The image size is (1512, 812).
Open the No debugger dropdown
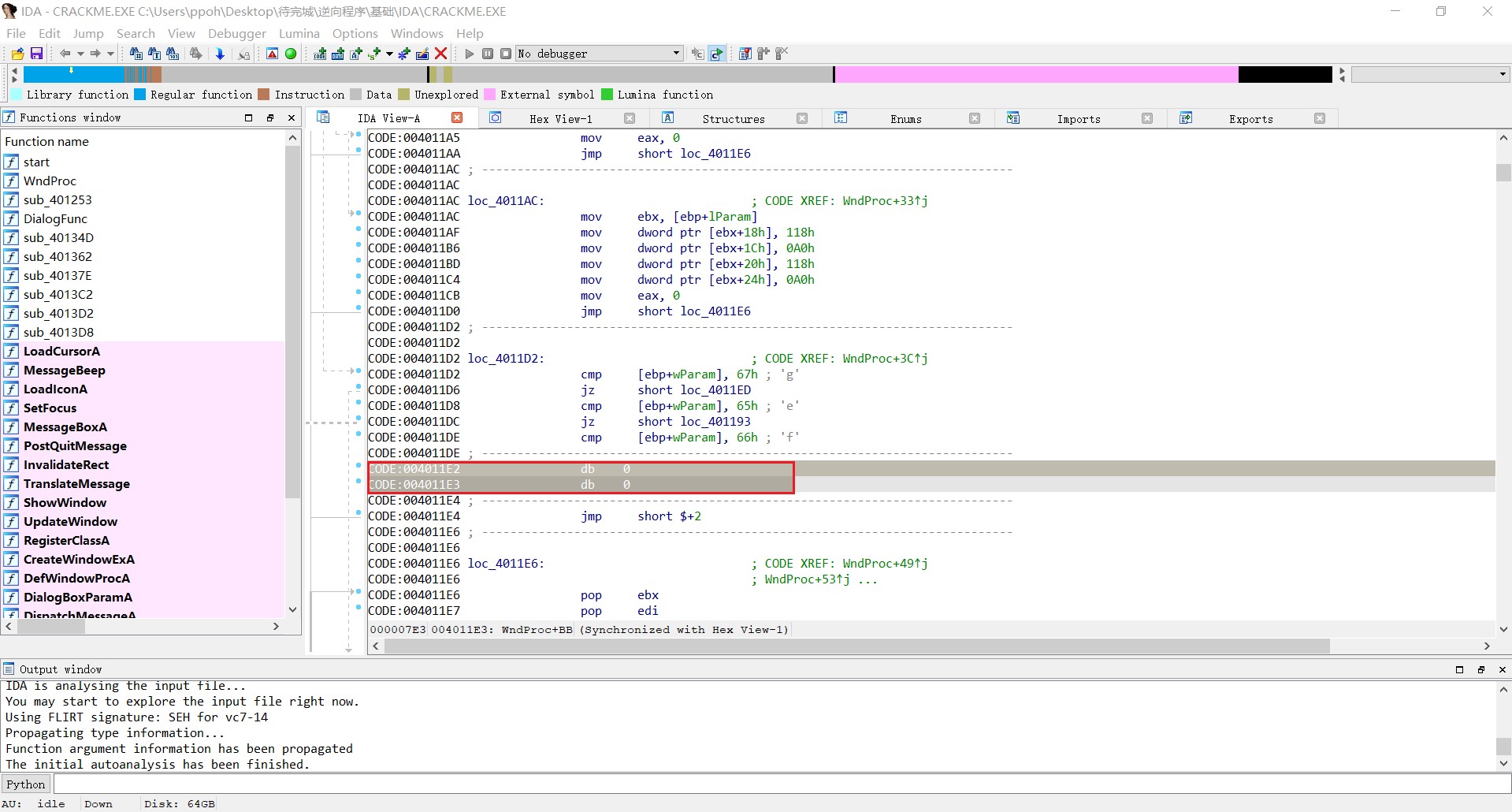click(x=676, y=54)
